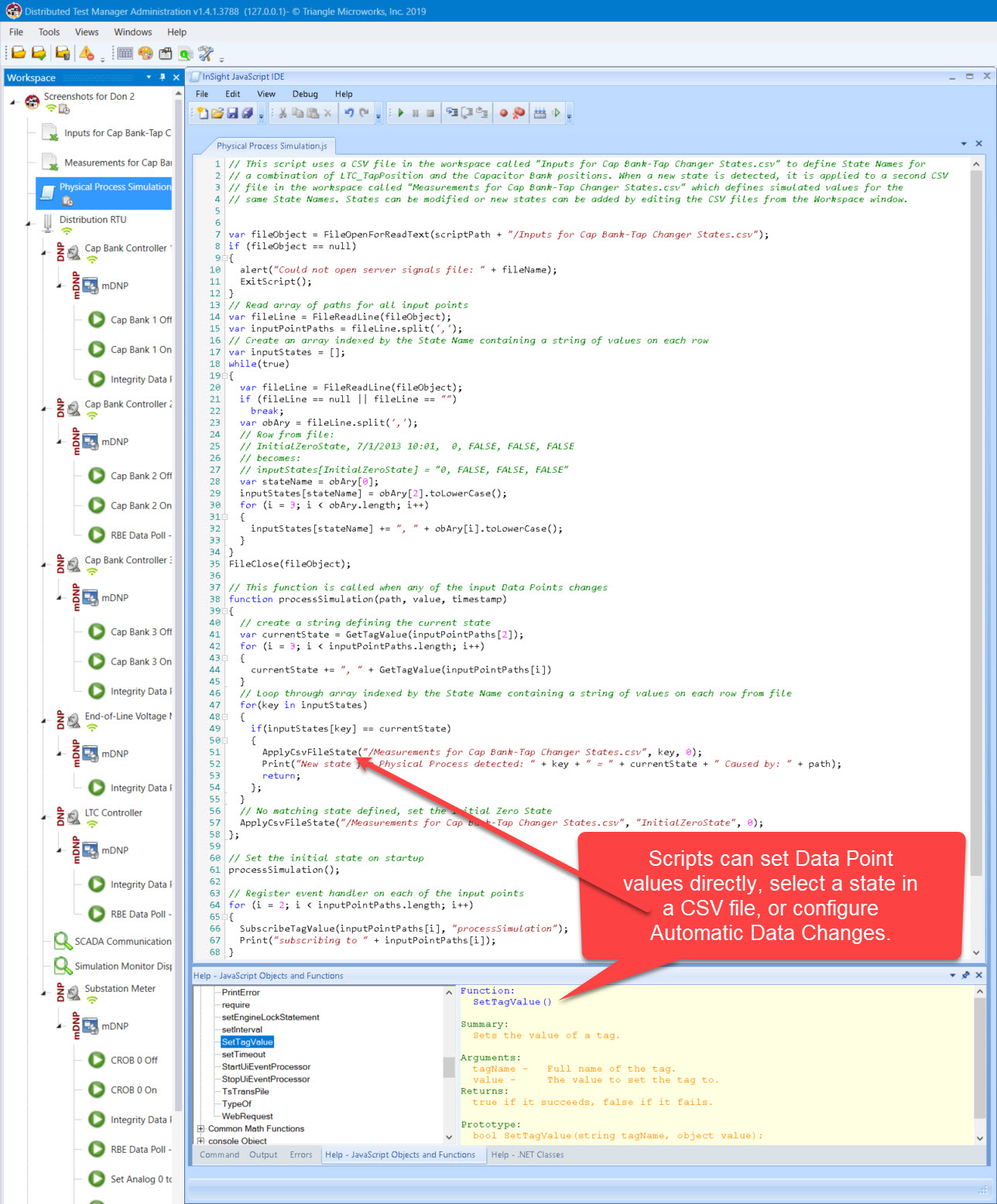Click the Cut scissors icon

pos(283,113)
